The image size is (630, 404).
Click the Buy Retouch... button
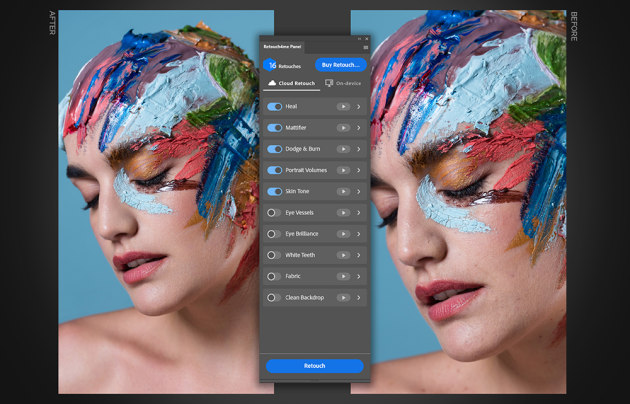[x=341, y=65]
